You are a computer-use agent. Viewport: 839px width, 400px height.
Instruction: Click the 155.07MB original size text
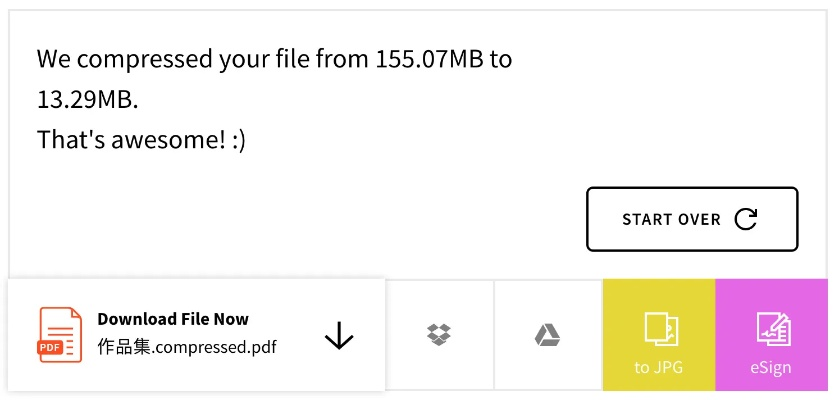pos(430,58)
